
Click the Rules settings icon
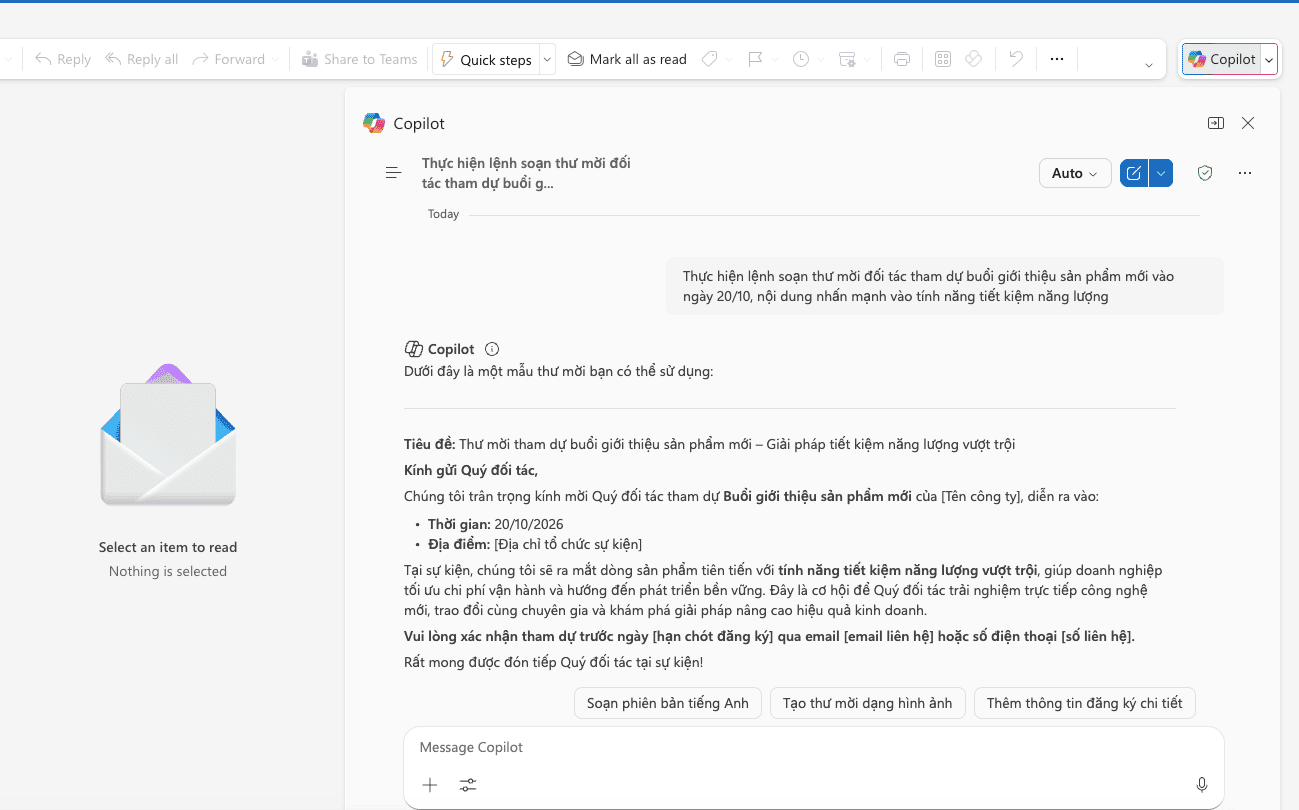tap(847, 59)
